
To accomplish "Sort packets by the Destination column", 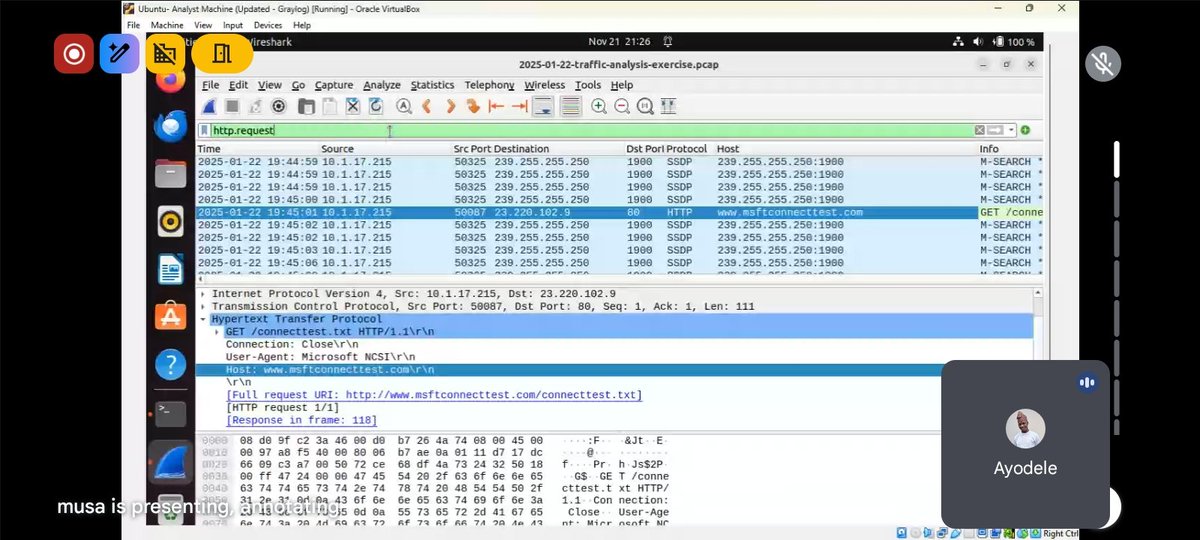I will (559, 149).
